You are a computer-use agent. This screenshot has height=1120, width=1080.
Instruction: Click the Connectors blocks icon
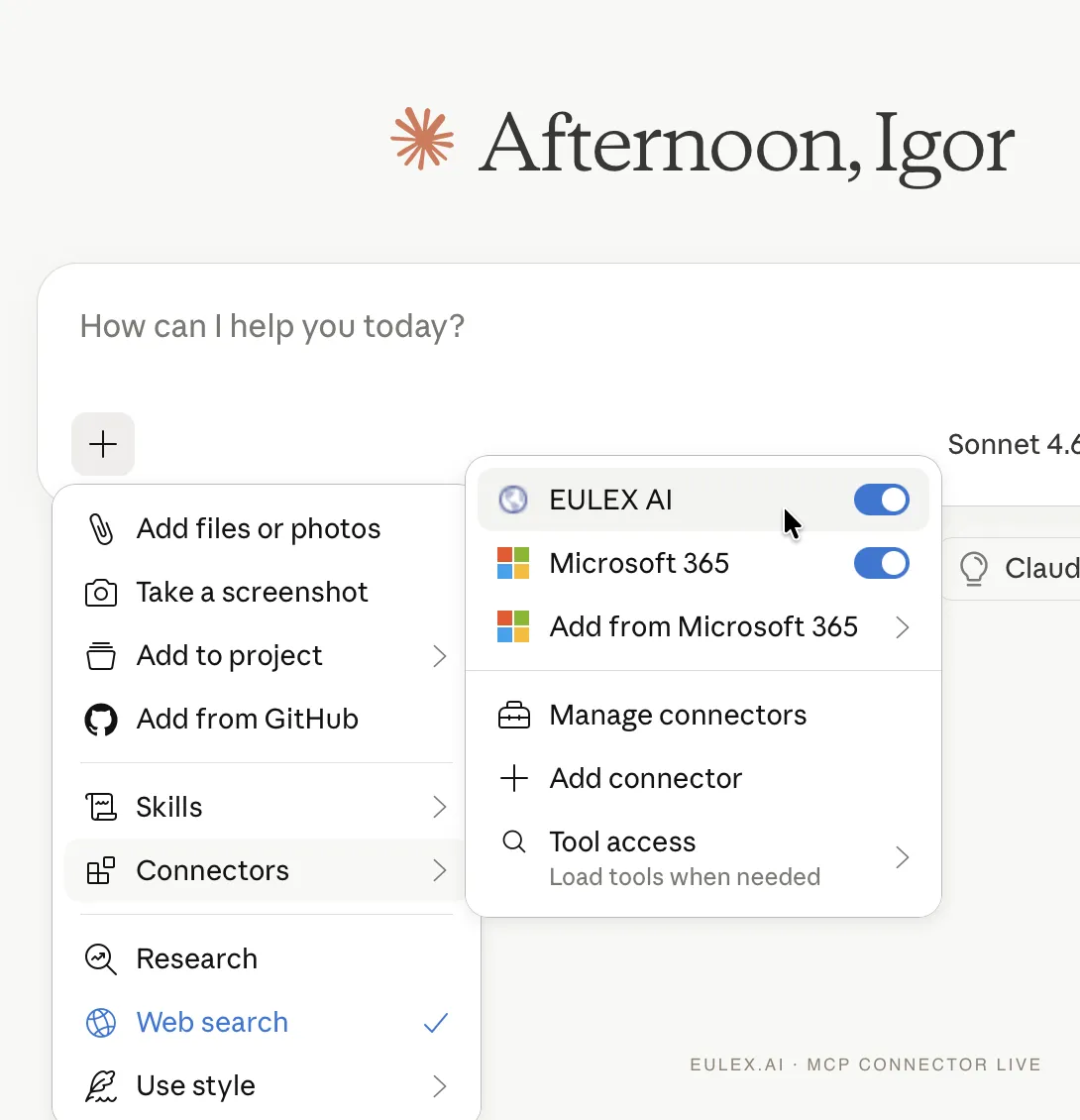[101, 870]
